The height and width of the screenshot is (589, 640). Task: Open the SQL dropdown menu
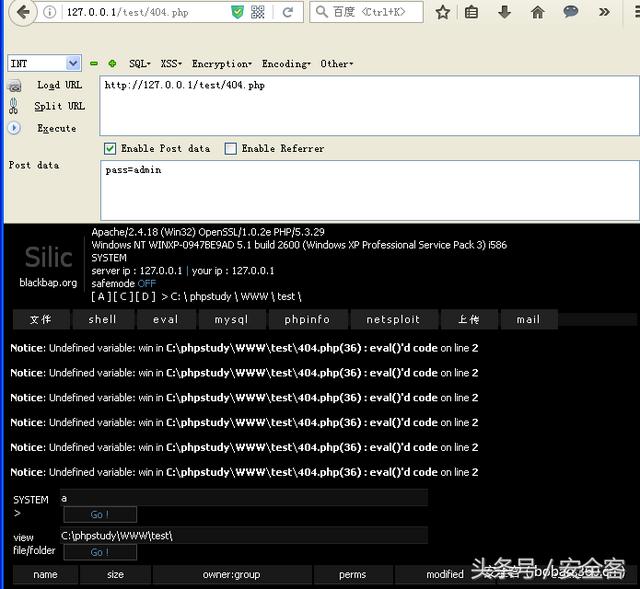(140, 64)
